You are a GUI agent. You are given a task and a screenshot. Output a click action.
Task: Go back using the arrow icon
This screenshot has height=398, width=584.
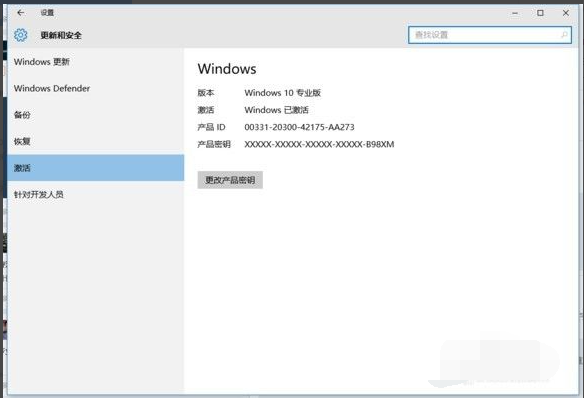pyautogui.click(x=21, y=13)
